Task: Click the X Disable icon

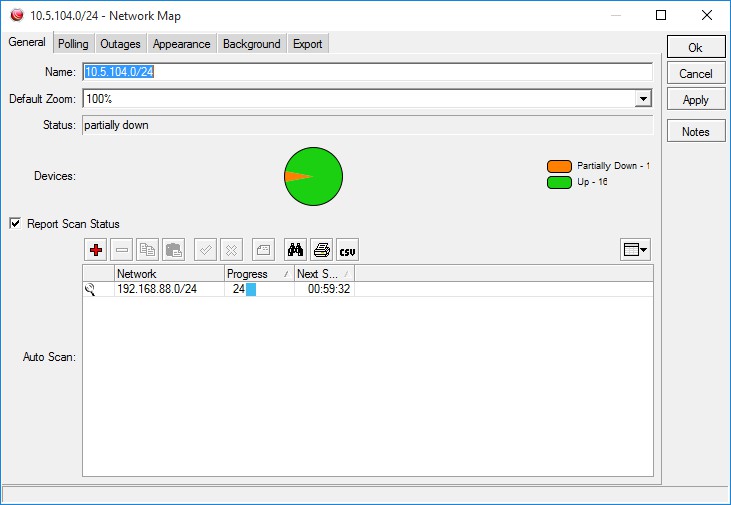Action: click(x=231, y=250)
